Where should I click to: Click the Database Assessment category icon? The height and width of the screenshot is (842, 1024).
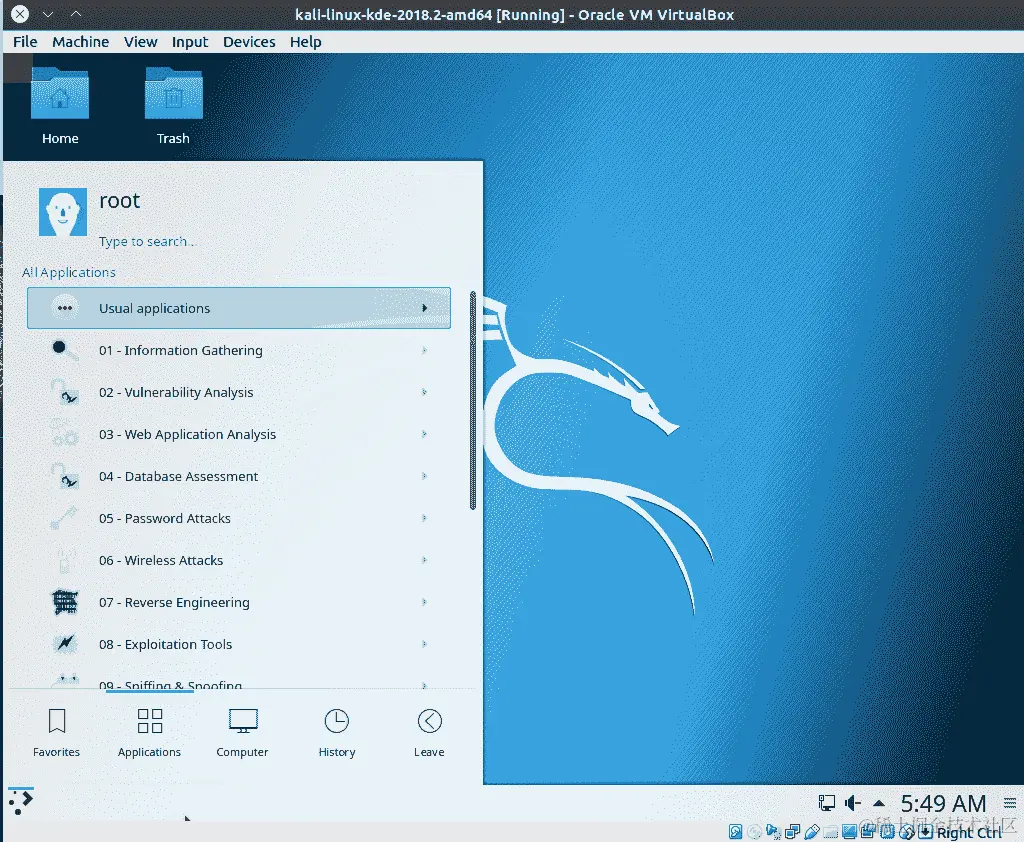point(65,476)
